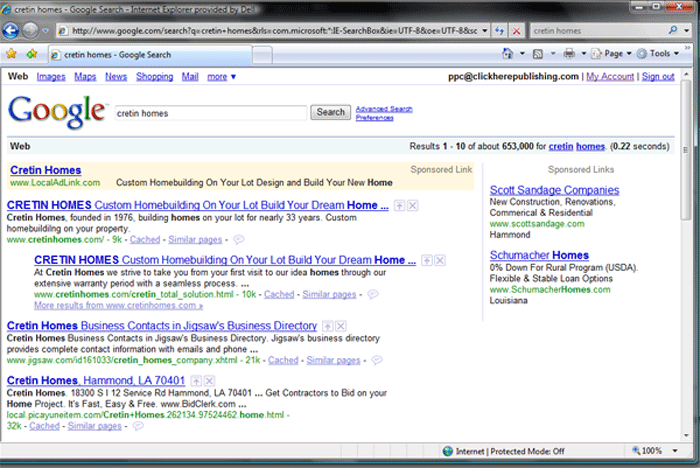Click the Google Search button
The image size is (700, 468).
[x=330, y=112]
